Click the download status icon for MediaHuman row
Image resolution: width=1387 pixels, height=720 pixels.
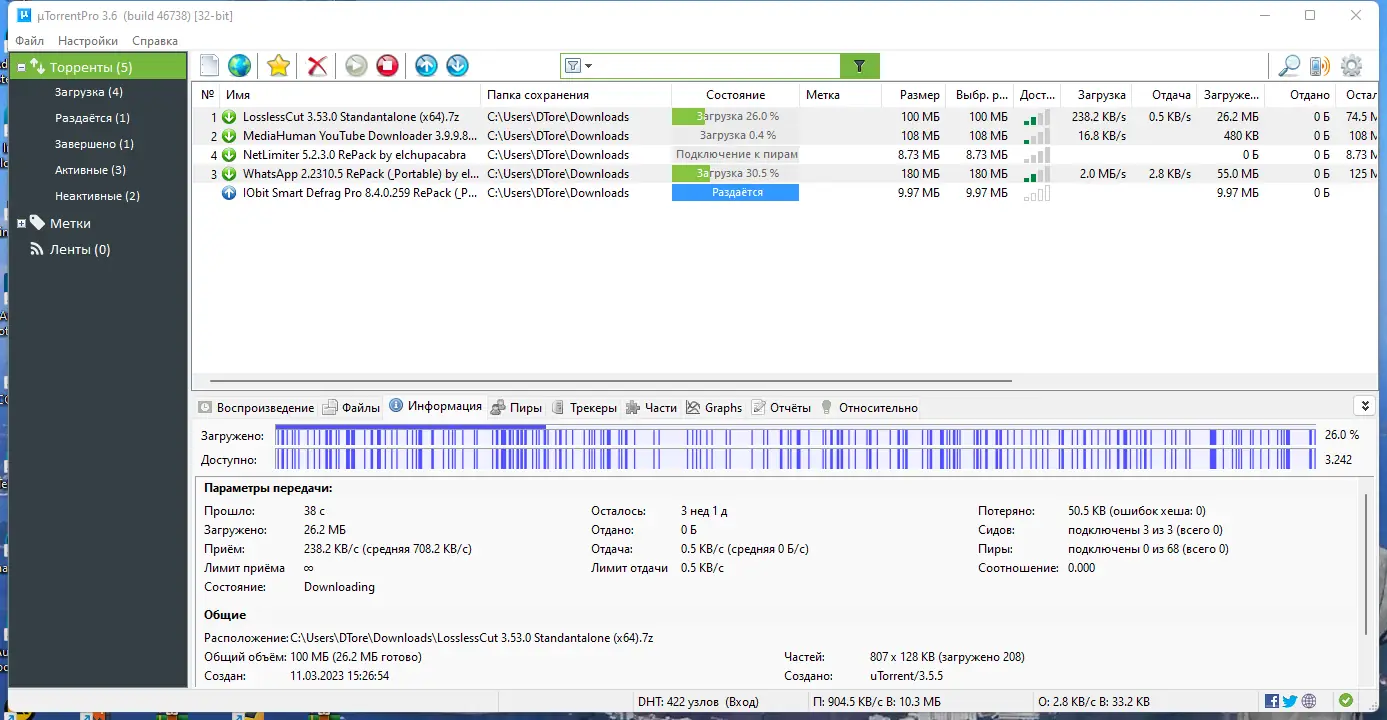(229, 136)
